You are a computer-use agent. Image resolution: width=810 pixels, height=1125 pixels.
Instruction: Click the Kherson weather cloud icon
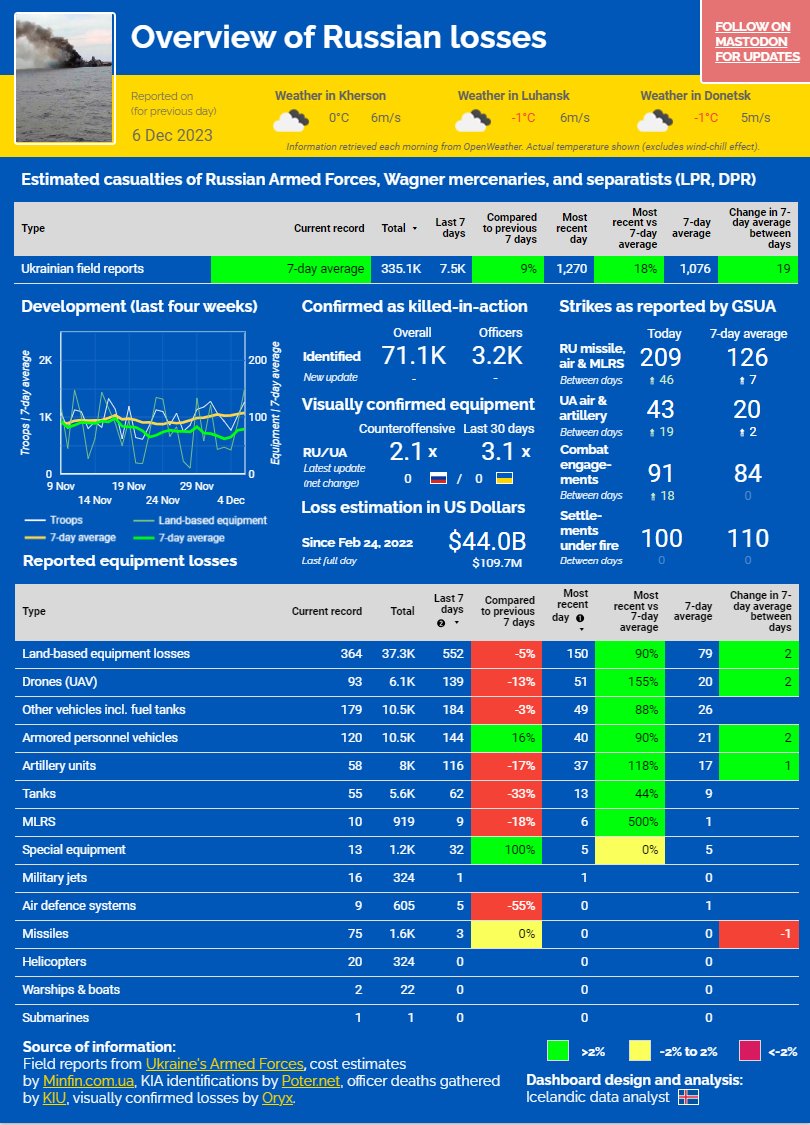point(291,120)
